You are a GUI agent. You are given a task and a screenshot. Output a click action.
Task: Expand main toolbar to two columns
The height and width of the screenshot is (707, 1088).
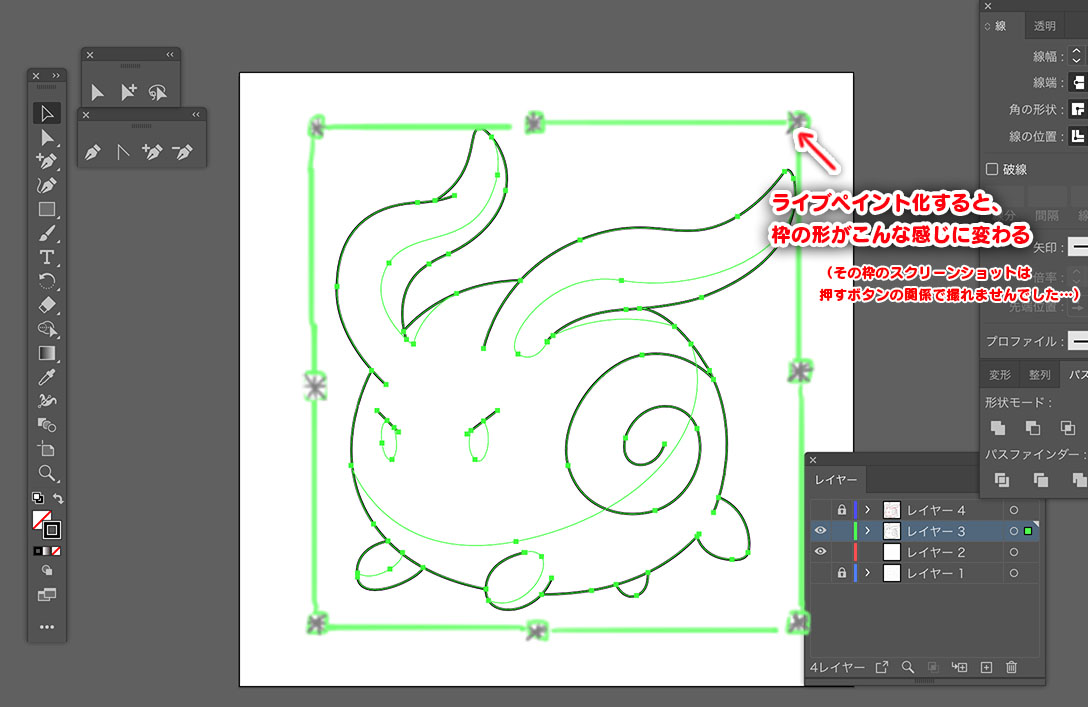pyautogui.click(x=56, y=76)
